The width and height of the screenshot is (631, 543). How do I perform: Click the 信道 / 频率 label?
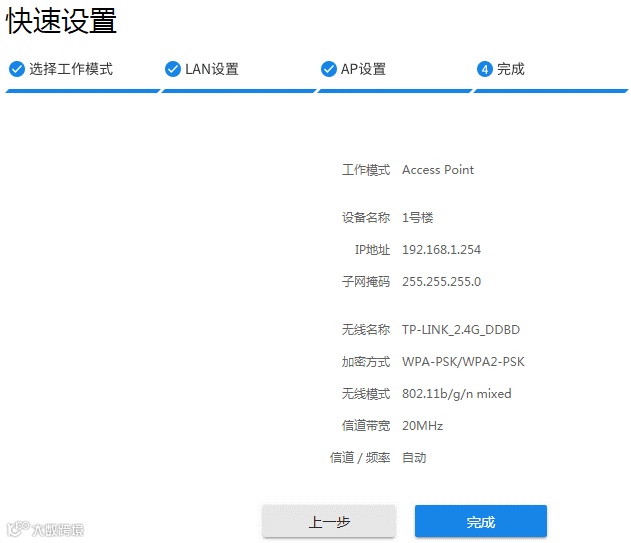coord(360,458)
